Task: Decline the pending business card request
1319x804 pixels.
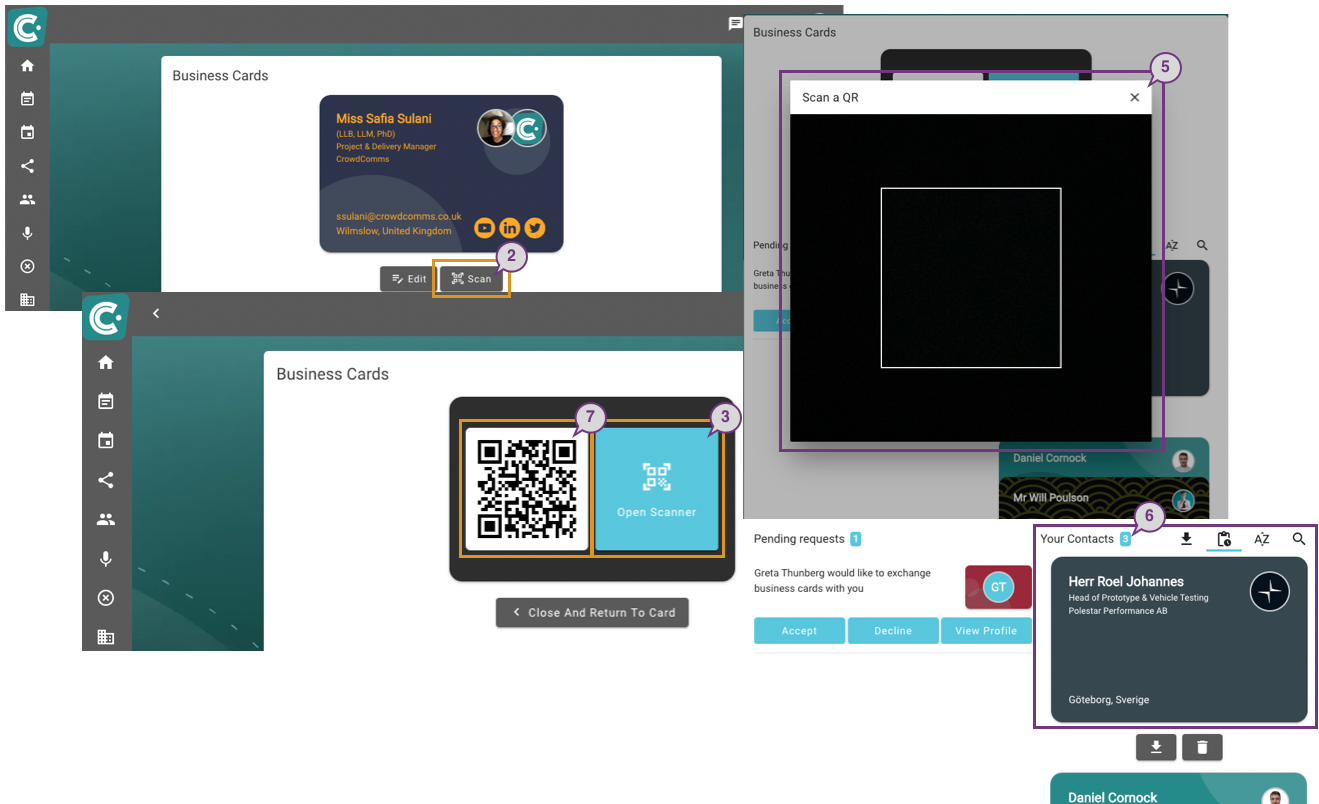Action: 893,631
